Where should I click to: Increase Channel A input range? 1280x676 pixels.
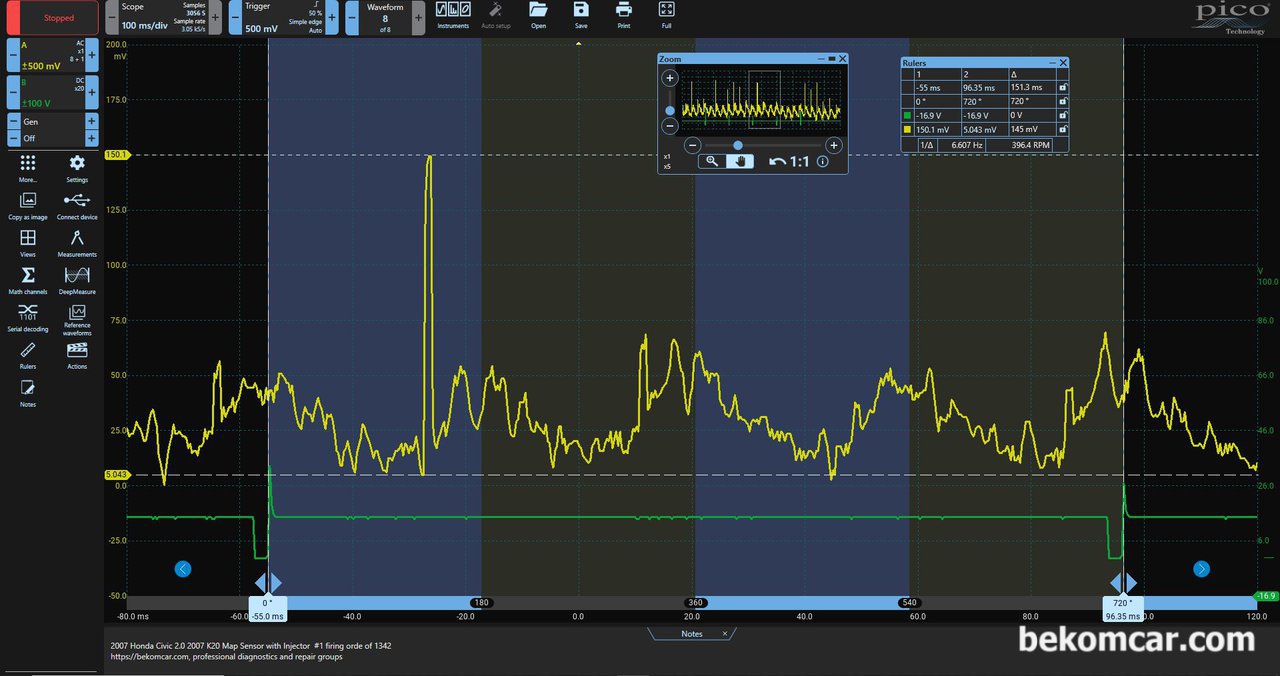pyautogui.click(x=92, y=55)
